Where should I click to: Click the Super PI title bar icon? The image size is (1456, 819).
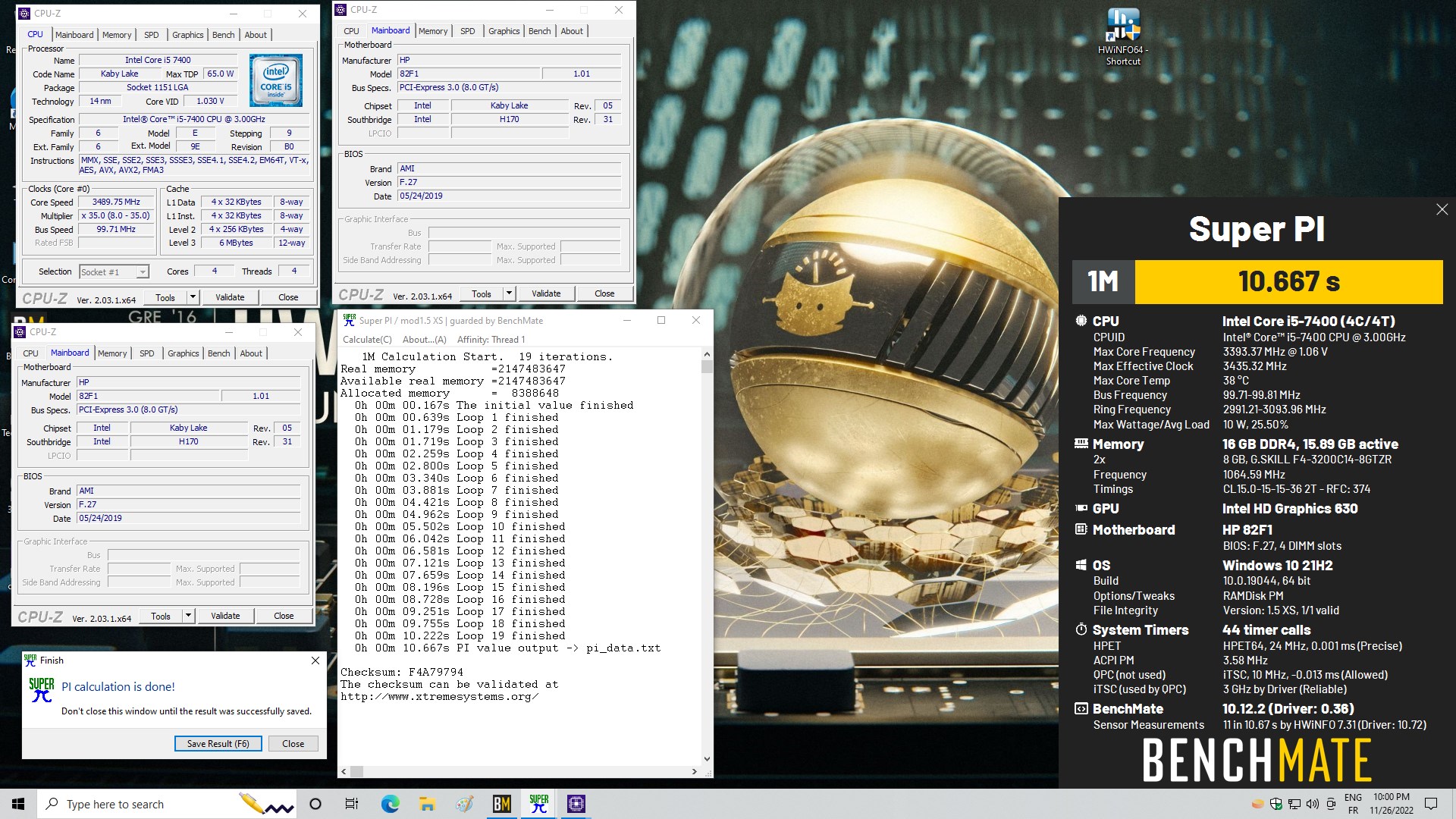click(349, 320)
